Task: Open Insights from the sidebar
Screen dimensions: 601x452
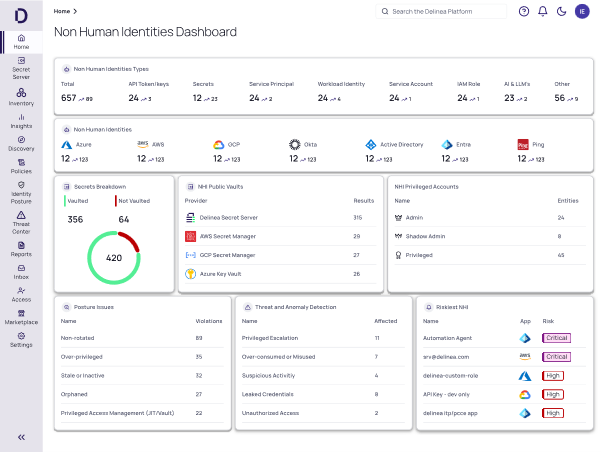Action: tap(21, 121)
